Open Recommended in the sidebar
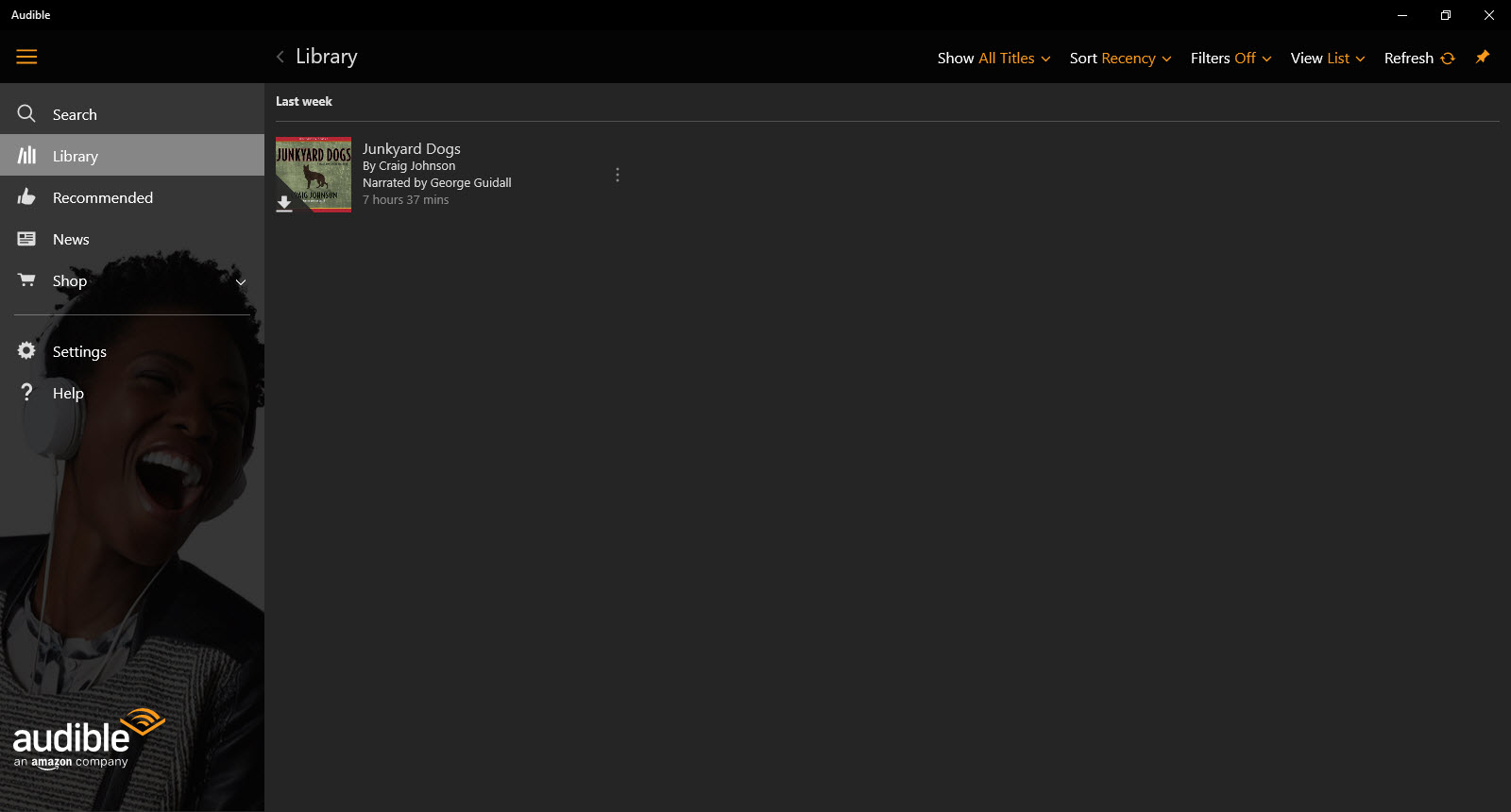This screenshot has height=812, width=1511. click(132, 197)
